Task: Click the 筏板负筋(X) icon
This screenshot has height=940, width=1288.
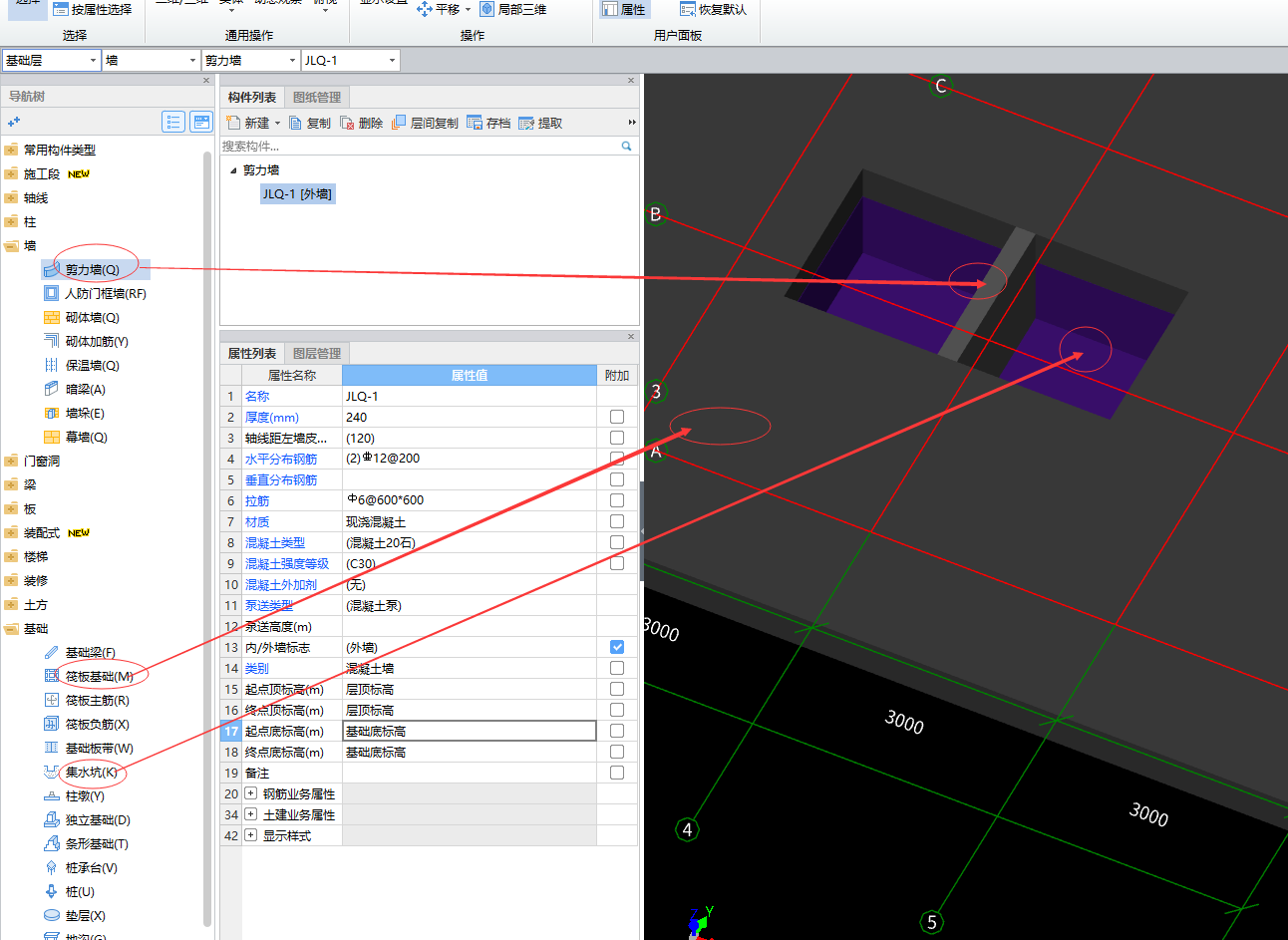Action: 52,724
